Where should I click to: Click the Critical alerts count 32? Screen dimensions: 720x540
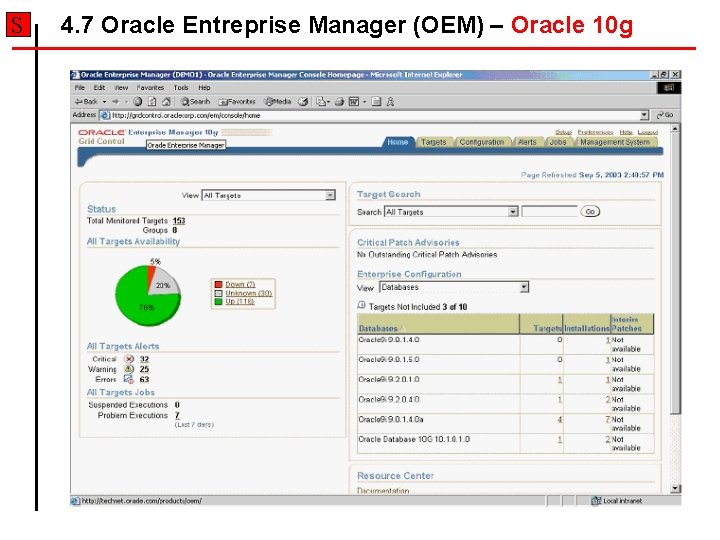coord(144,359)
